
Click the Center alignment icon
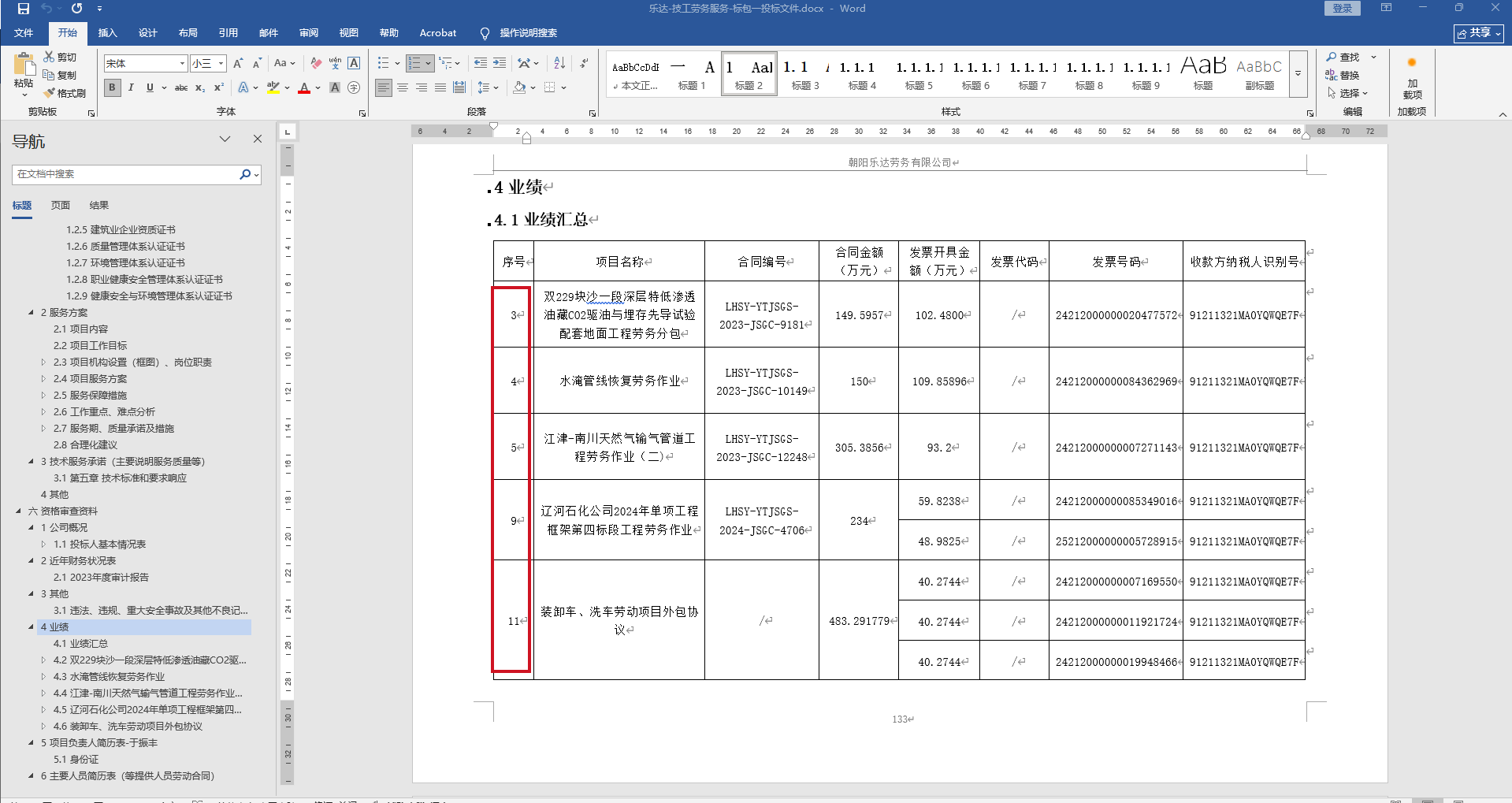tap(403, 87)
